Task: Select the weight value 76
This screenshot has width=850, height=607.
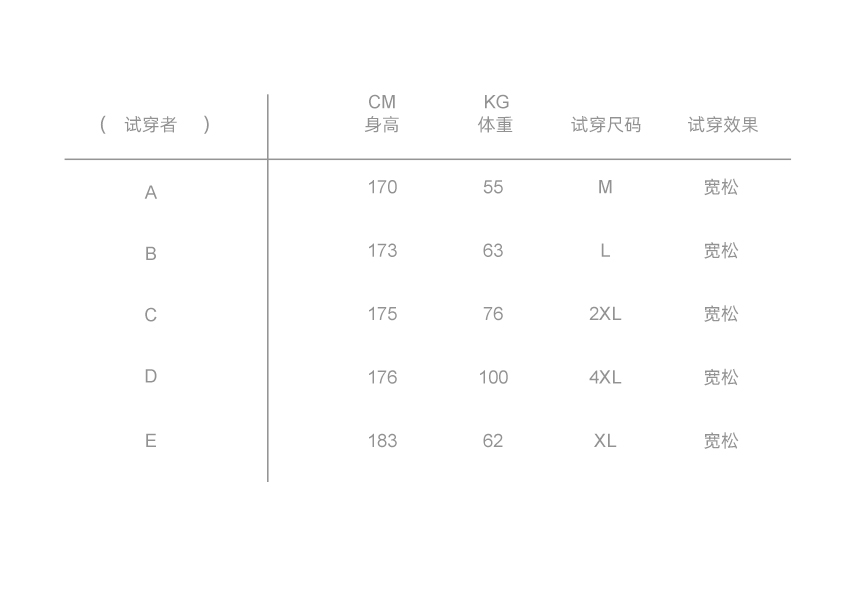Action: [x=493, y=314]
